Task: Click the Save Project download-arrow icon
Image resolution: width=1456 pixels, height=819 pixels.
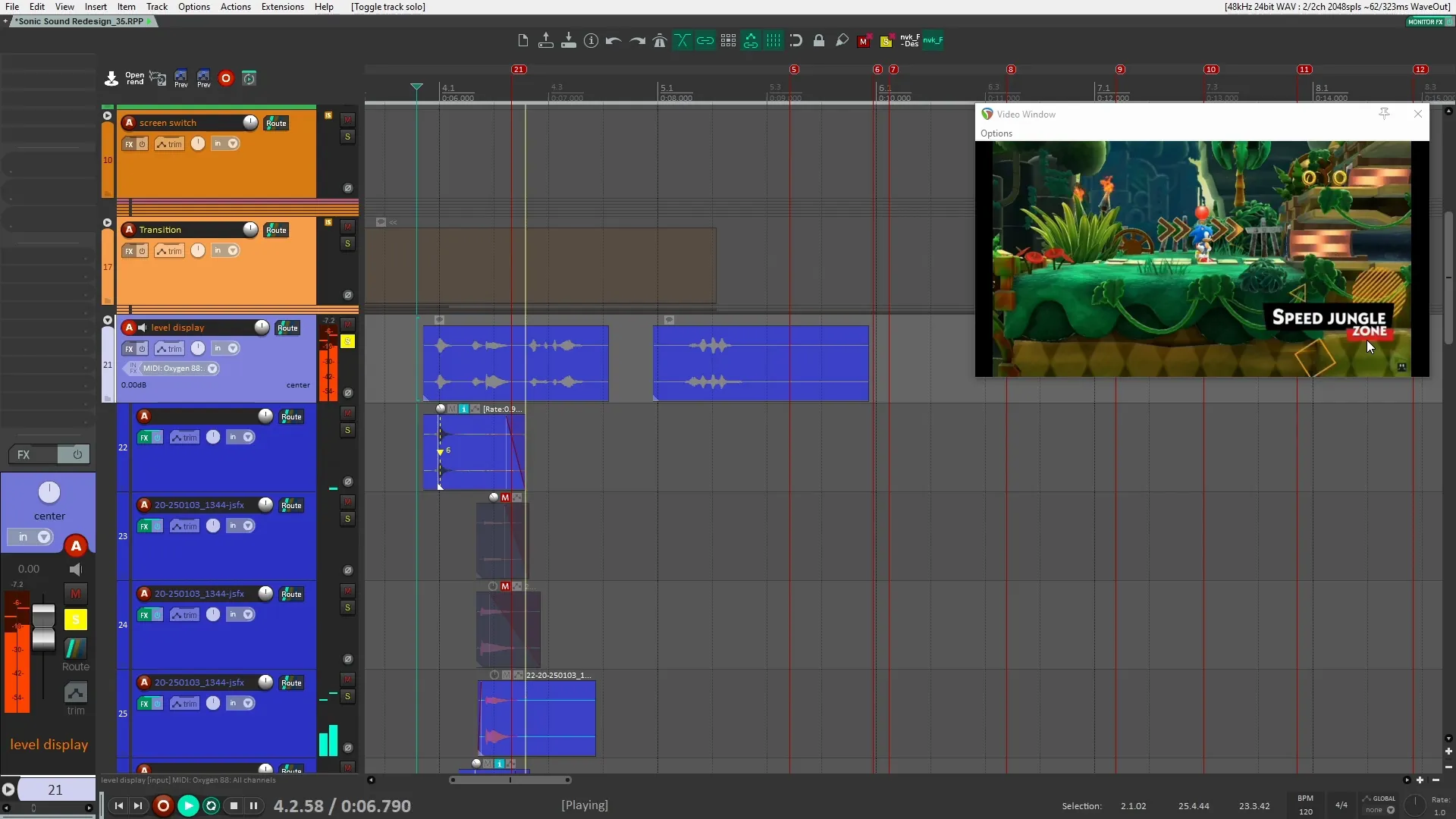Action: click(568, 41)
